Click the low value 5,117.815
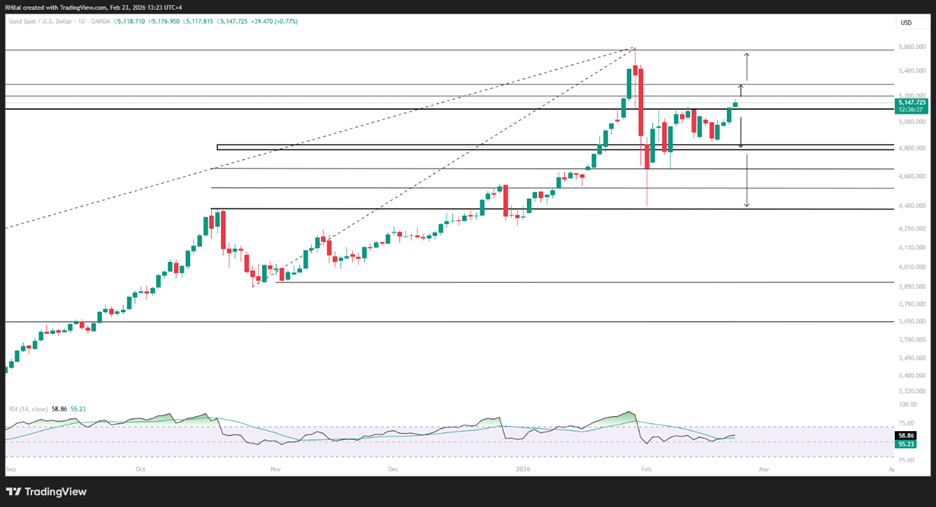The height and width of the screenshot is (507, 936). 199,21
